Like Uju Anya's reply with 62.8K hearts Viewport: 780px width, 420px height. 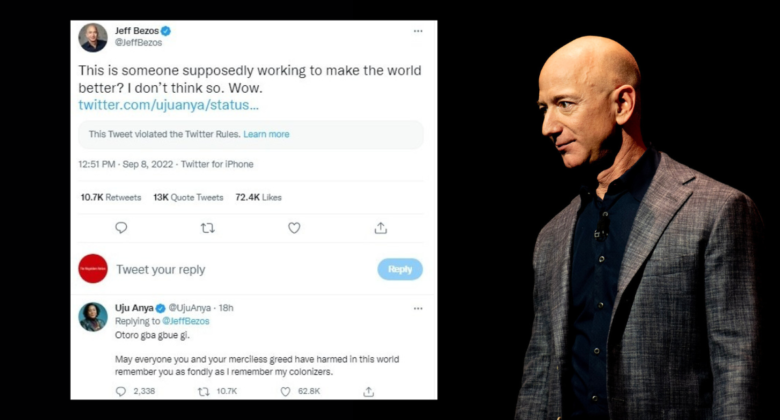point(286,392)
